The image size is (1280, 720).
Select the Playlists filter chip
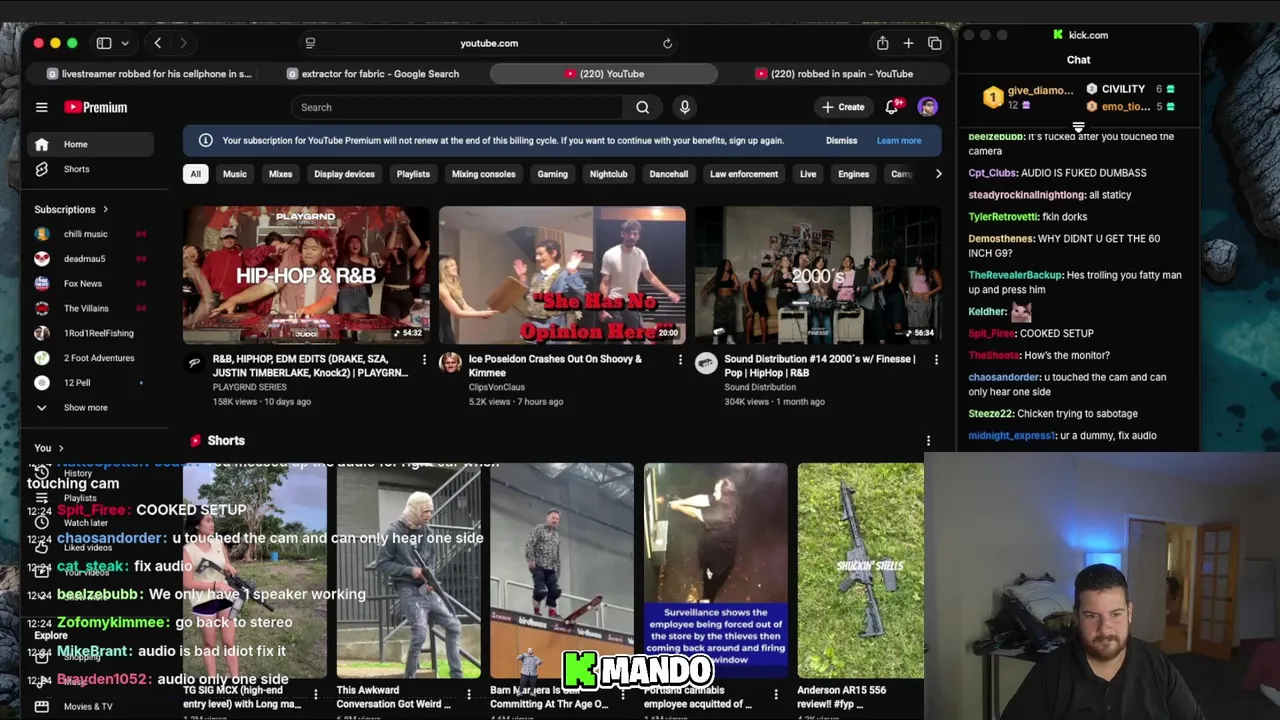(x=413, y=174)
